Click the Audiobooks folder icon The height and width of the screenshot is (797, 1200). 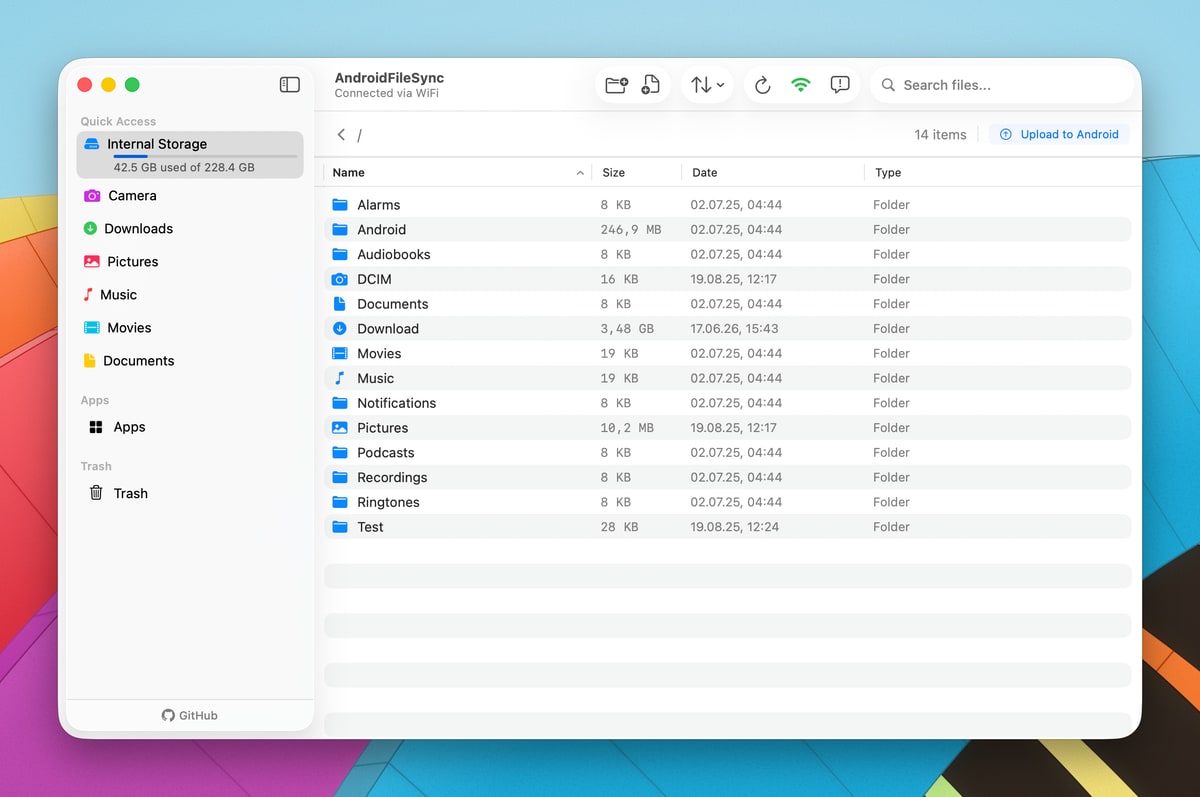(x=339, y=255)
